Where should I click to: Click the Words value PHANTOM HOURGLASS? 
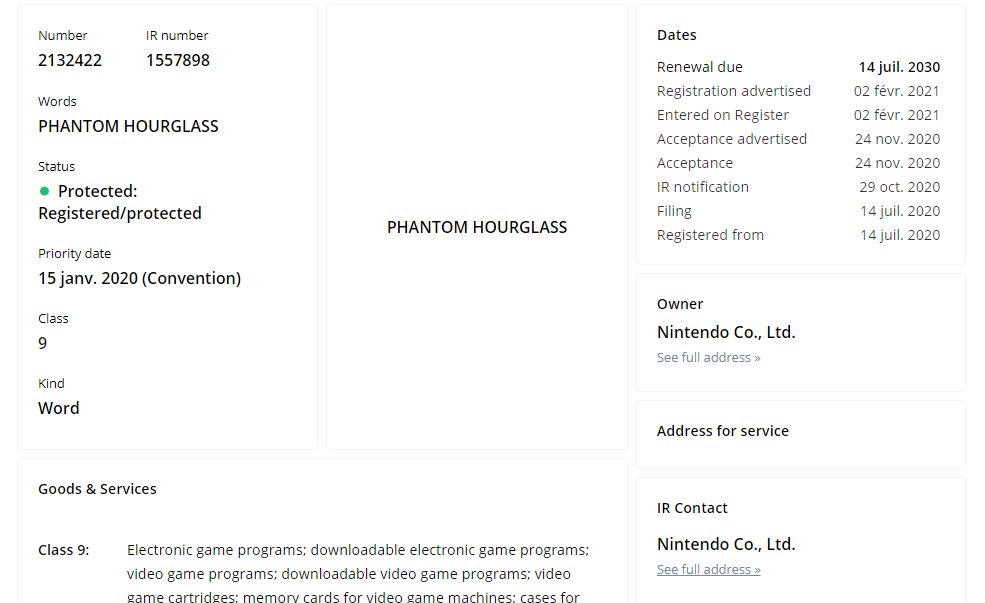(x=128, y=126)
